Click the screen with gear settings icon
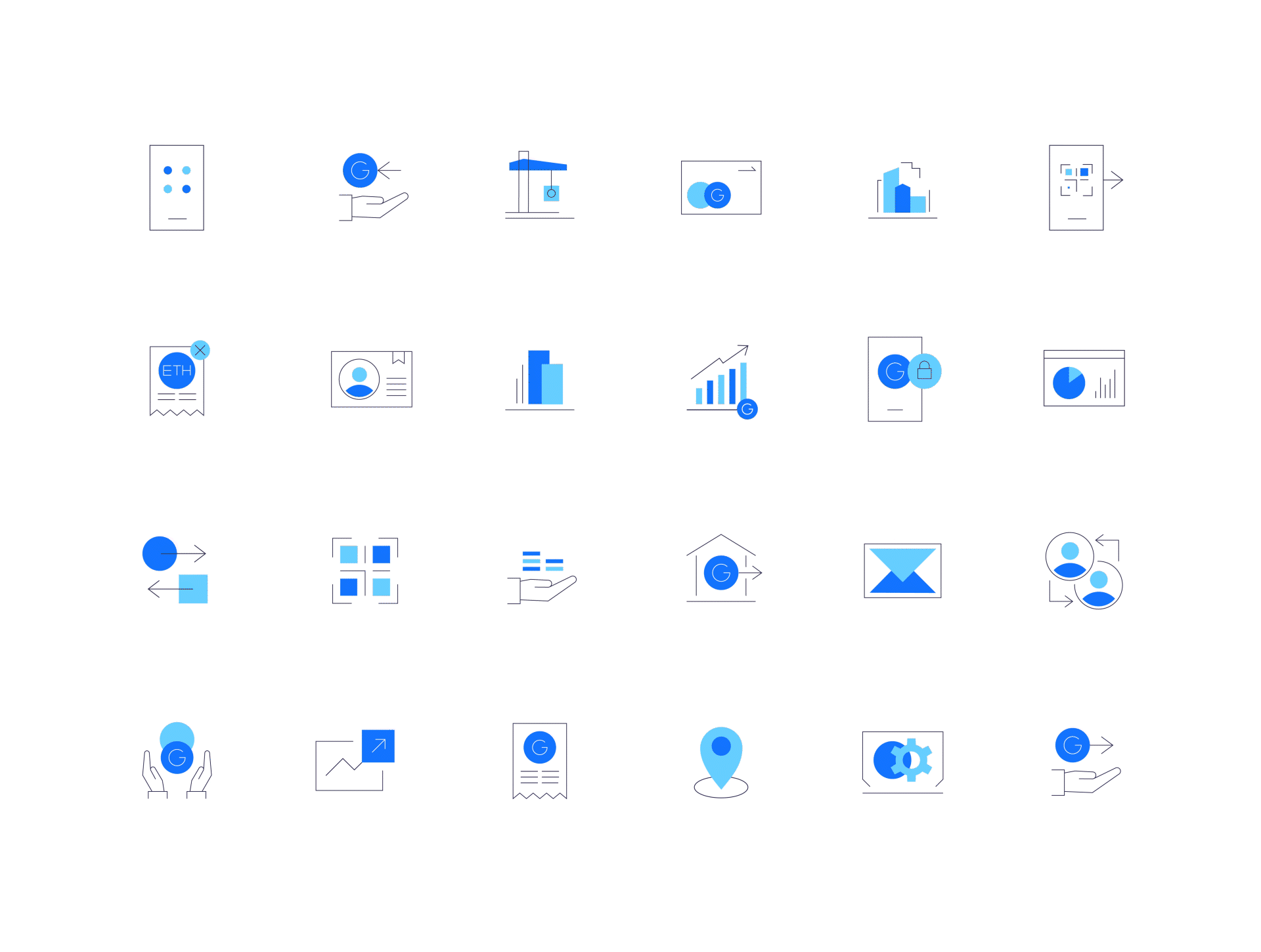1261x952 pixels. [902, 762]
